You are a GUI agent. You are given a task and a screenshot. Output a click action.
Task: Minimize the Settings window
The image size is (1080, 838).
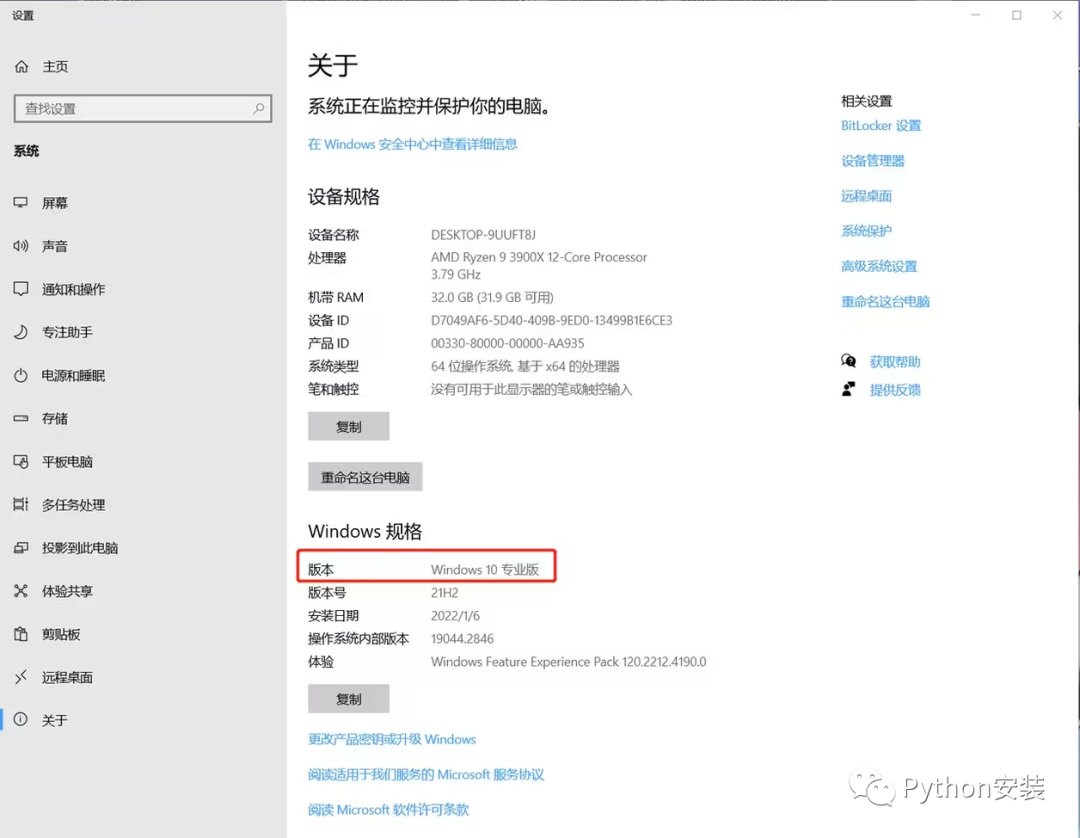(x=975, y=15)
